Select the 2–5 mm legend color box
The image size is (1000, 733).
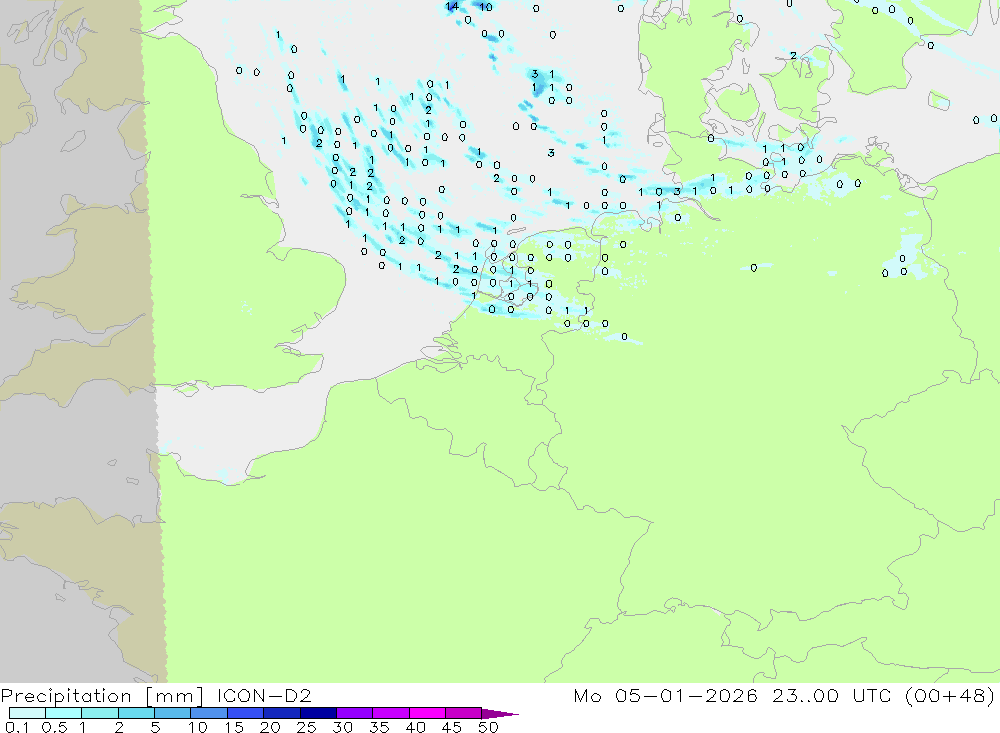136,713
